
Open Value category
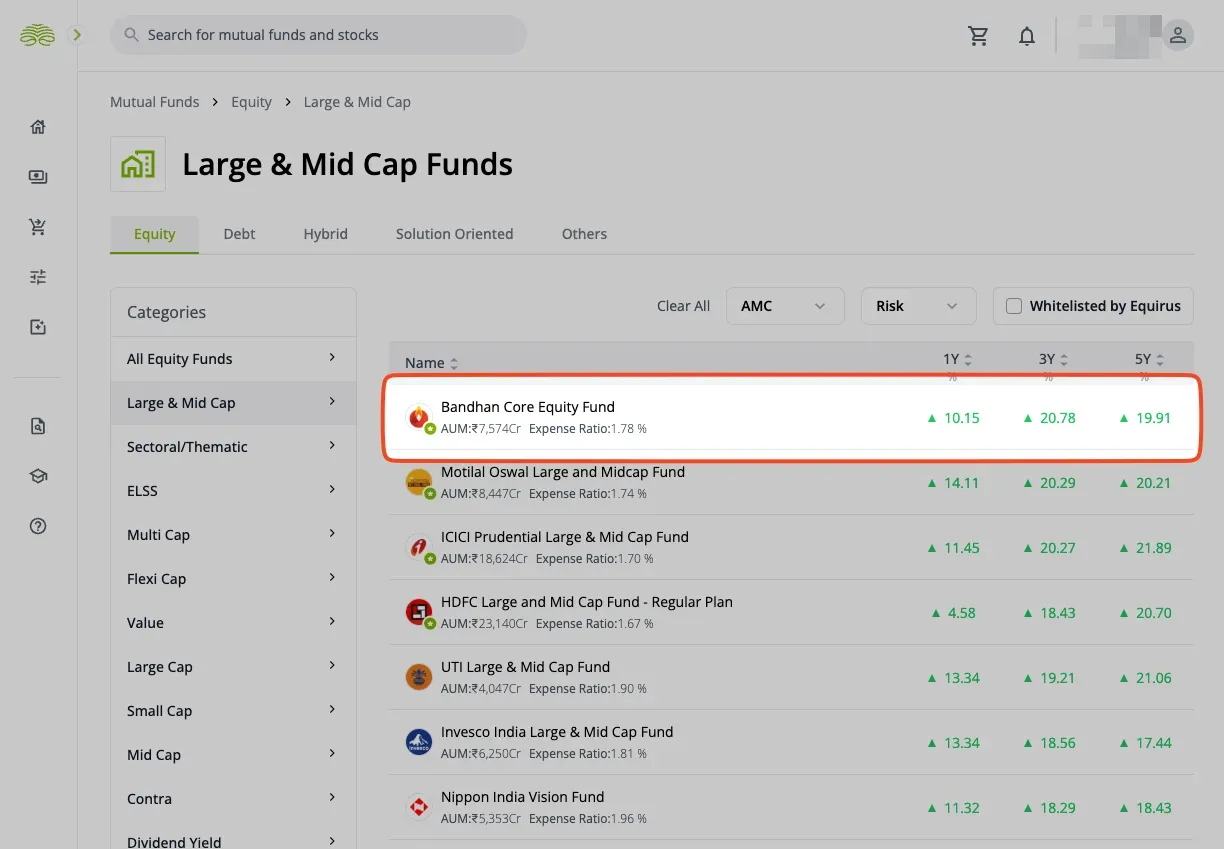coord(233,623)
